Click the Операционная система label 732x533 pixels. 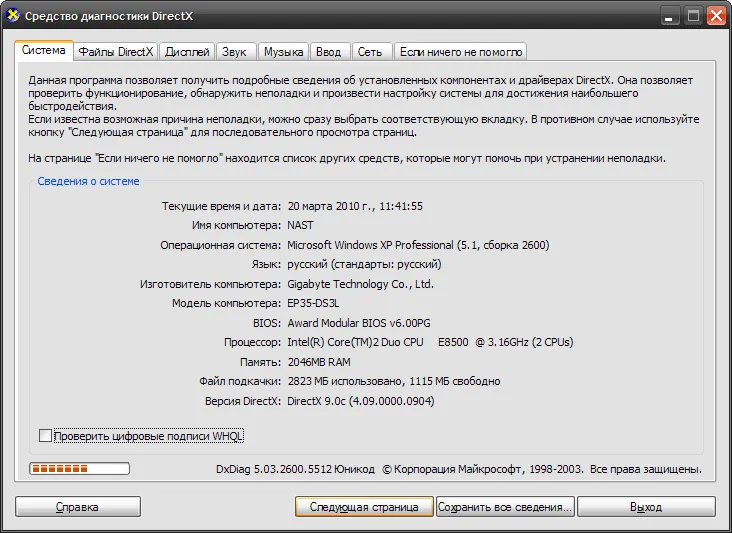pyautogui.click(x=220, y=245)
